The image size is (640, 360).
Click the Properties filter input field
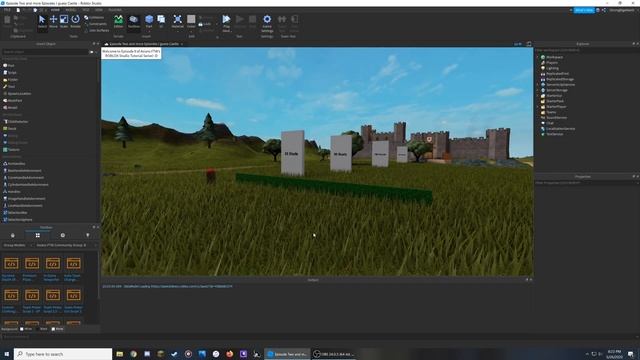click(587, 183)
